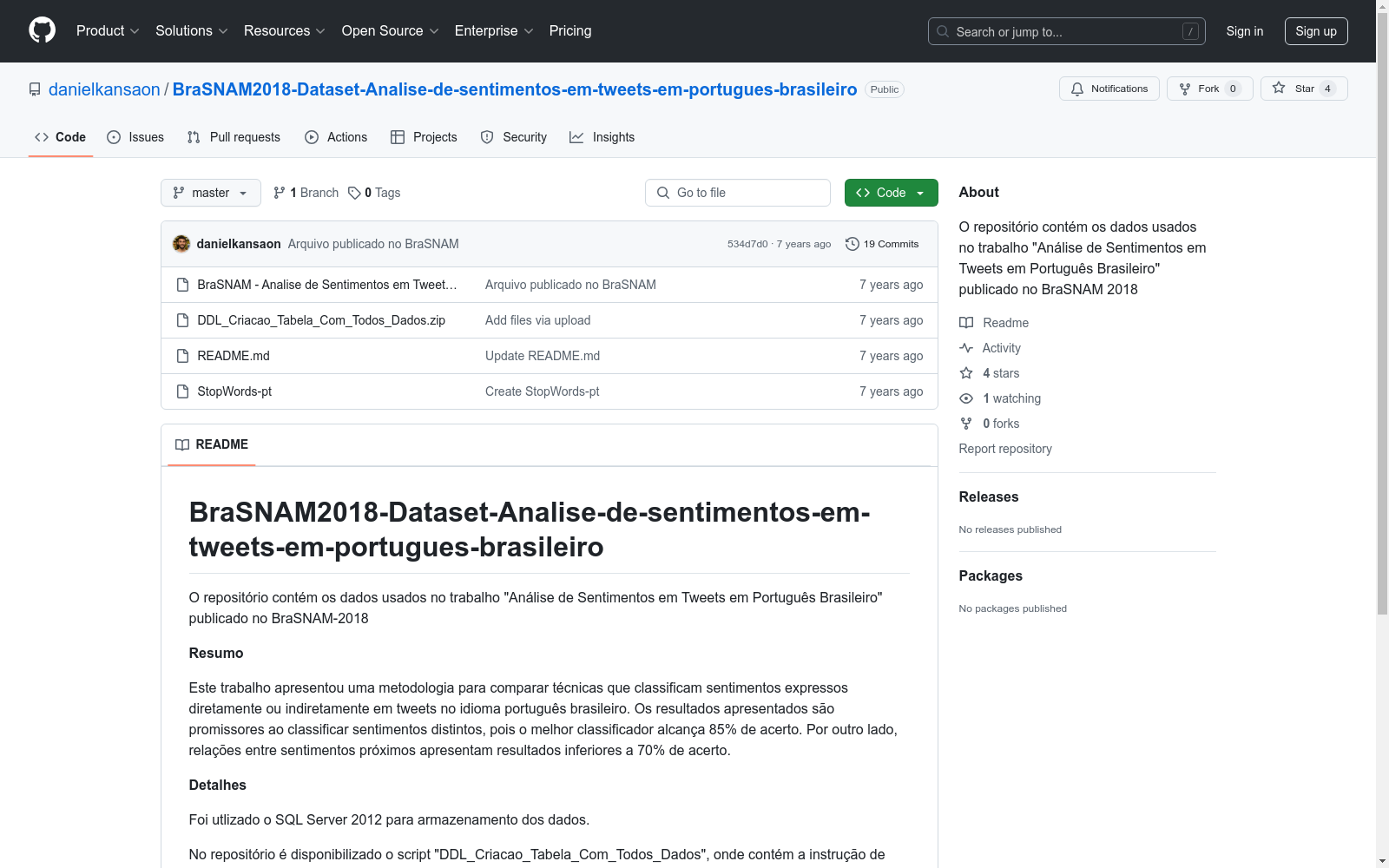Expand the green Code dropdown button
1389x868 pixels.
pos(892,193)
